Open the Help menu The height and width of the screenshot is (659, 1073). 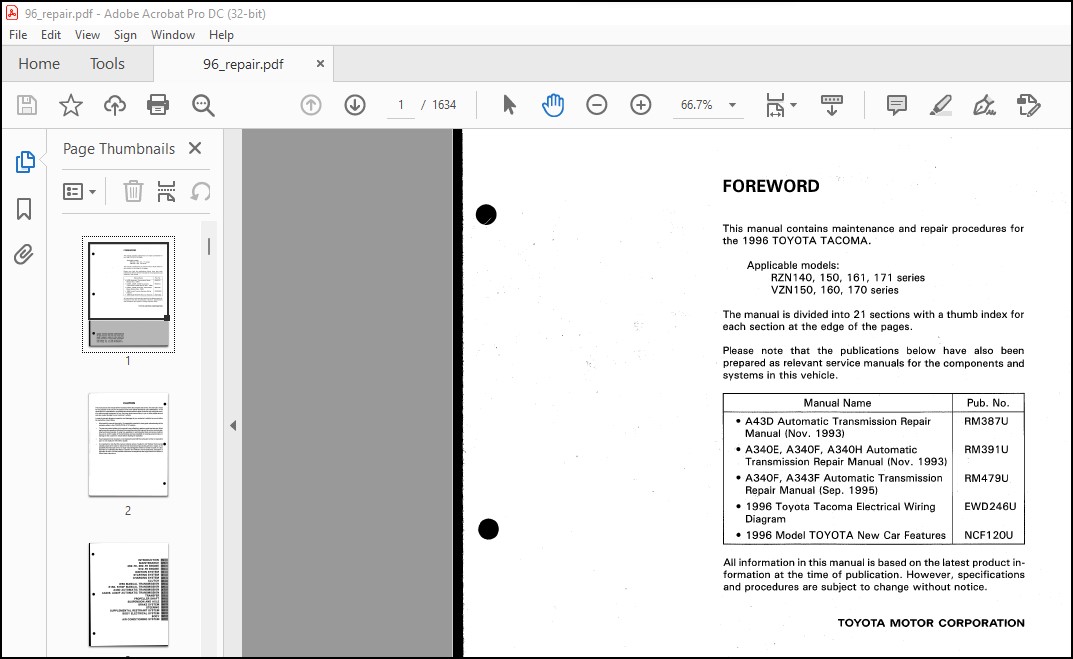pyautogui.click(x=221, y=35)
